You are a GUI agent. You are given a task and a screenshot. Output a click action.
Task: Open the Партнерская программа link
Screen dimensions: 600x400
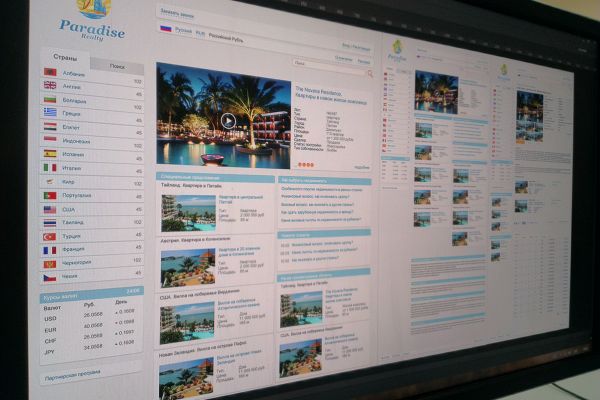coord(72,376)
